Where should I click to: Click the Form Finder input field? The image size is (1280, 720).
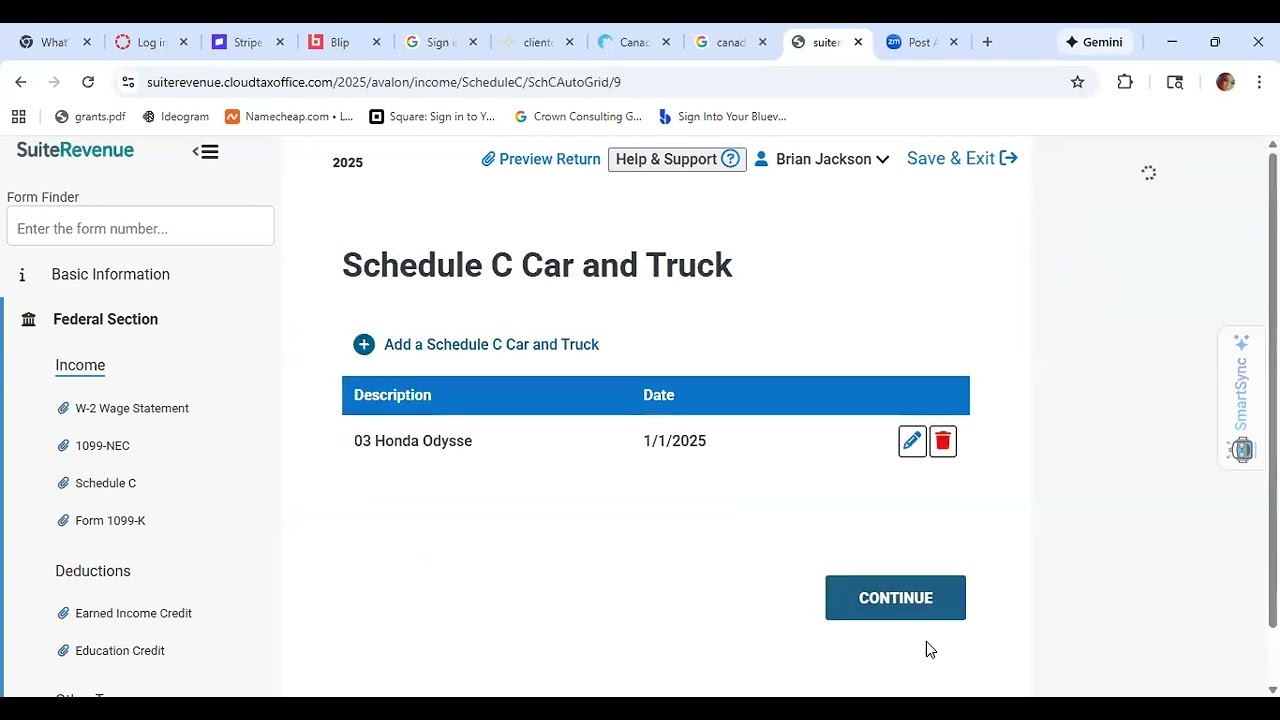(140, 226)
